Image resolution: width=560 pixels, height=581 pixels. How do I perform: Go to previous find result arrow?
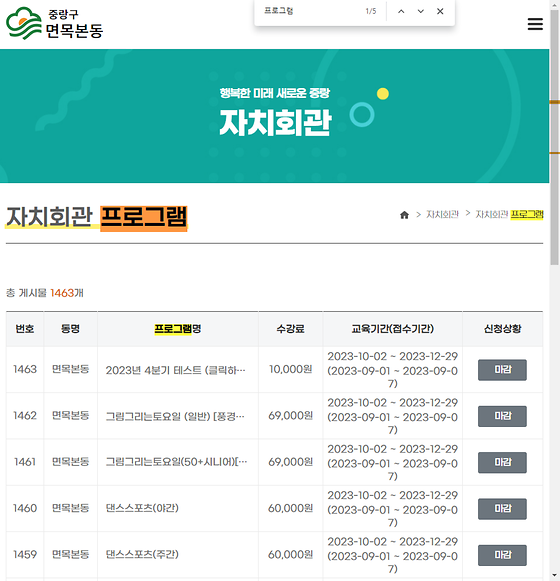click(x=401, y=11)
